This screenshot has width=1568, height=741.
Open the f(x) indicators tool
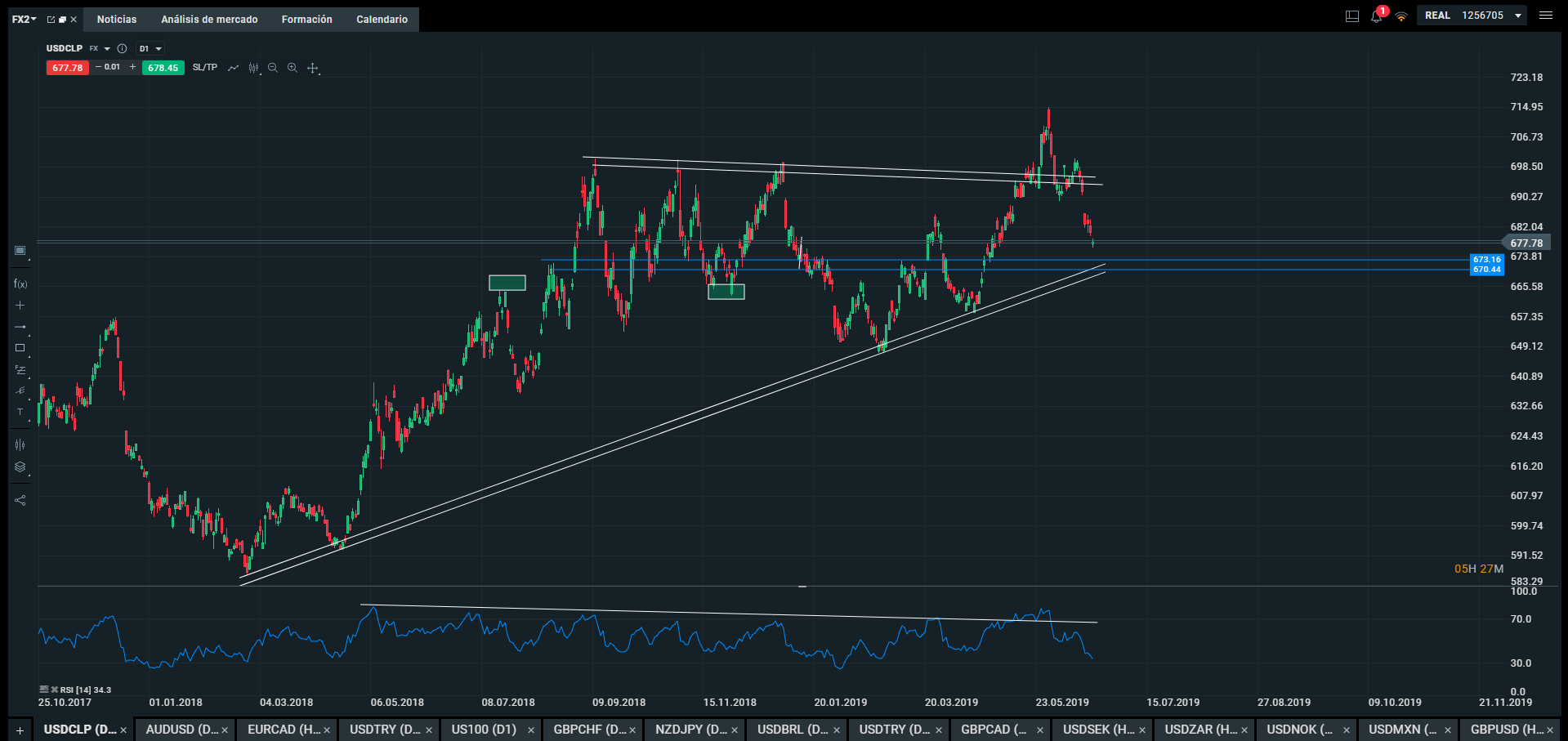pos(20,284)
